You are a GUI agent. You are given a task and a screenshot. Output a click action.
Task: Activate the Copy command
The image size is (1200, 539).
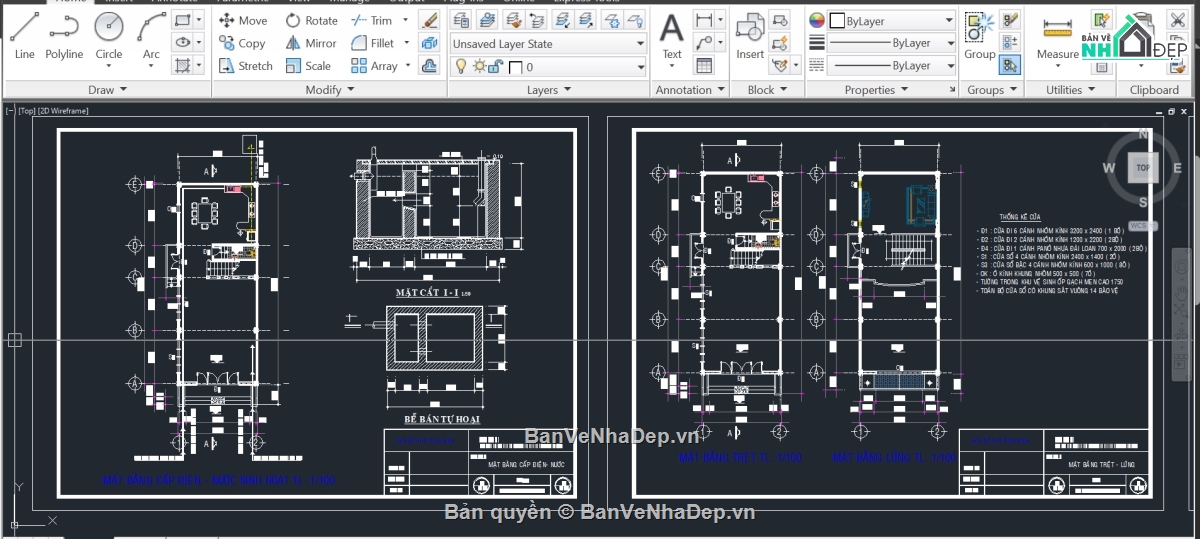(x=242, y=43)
